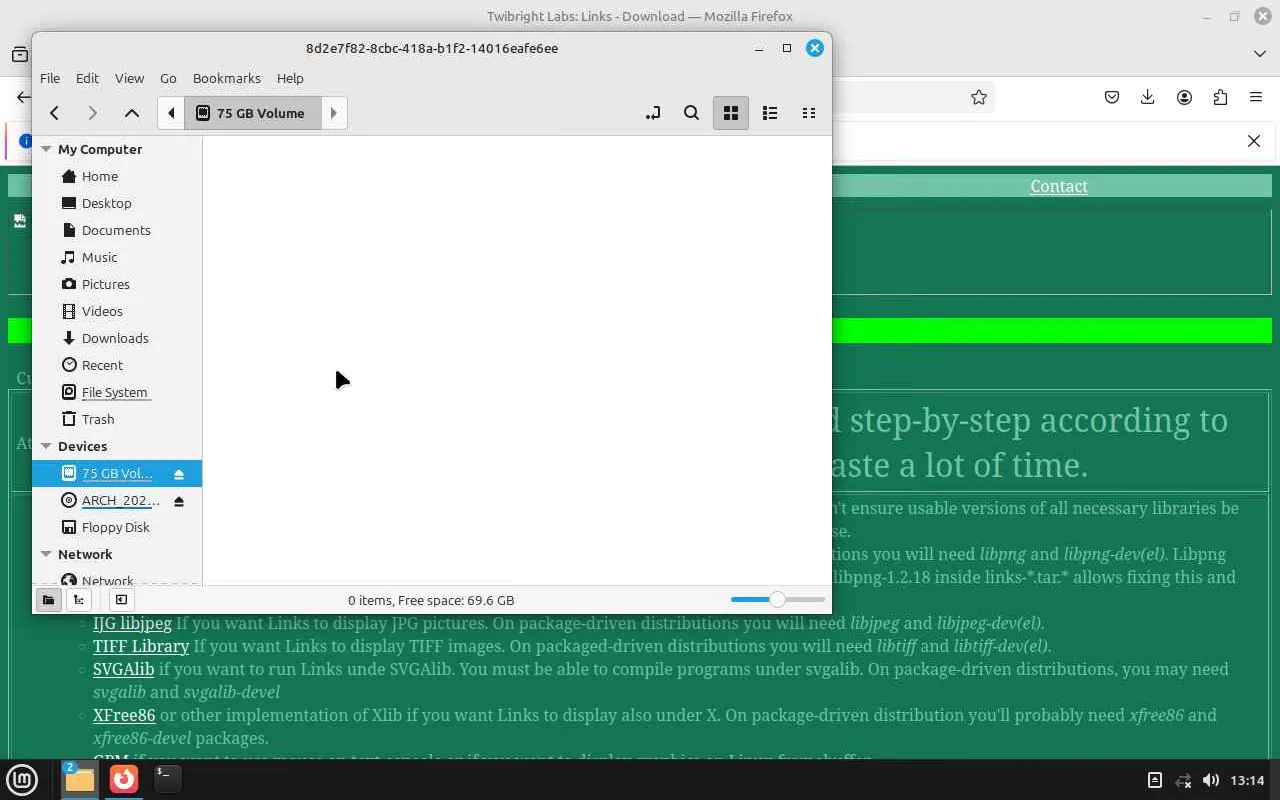1280x800 pixels.
Task: Open network connections tray icon
Action: pos(1183,780)
